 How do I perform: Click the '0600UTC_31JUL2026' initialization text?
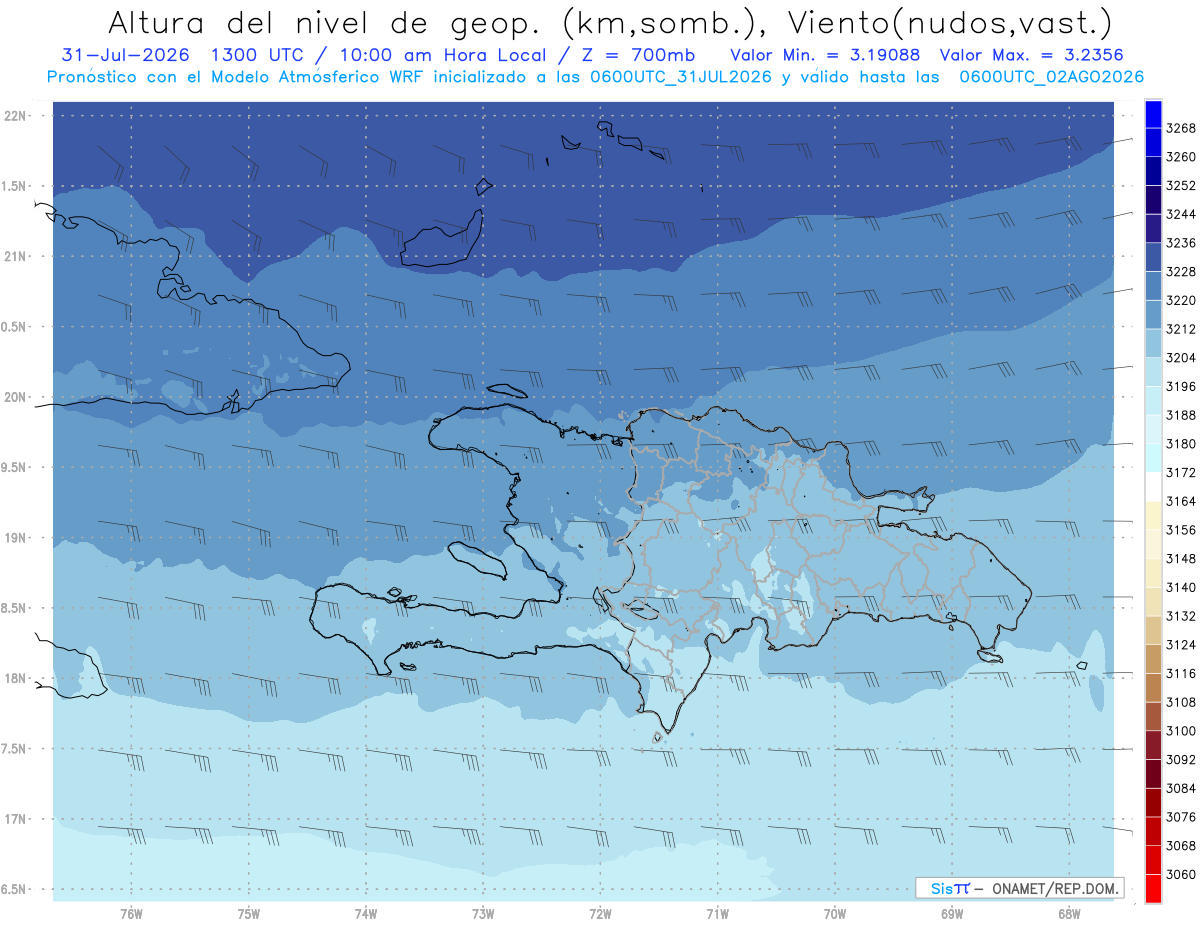(680, 77)
